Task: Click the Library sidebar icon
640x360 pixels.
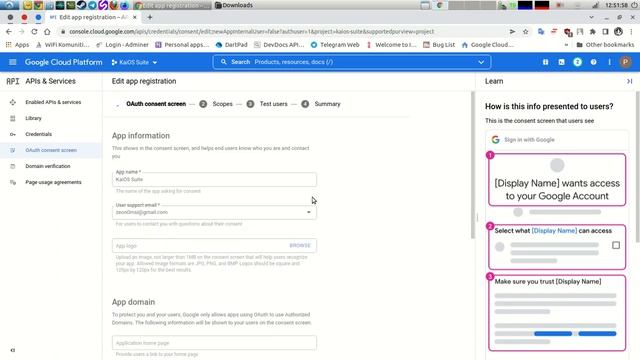Action: pos(13,118)
